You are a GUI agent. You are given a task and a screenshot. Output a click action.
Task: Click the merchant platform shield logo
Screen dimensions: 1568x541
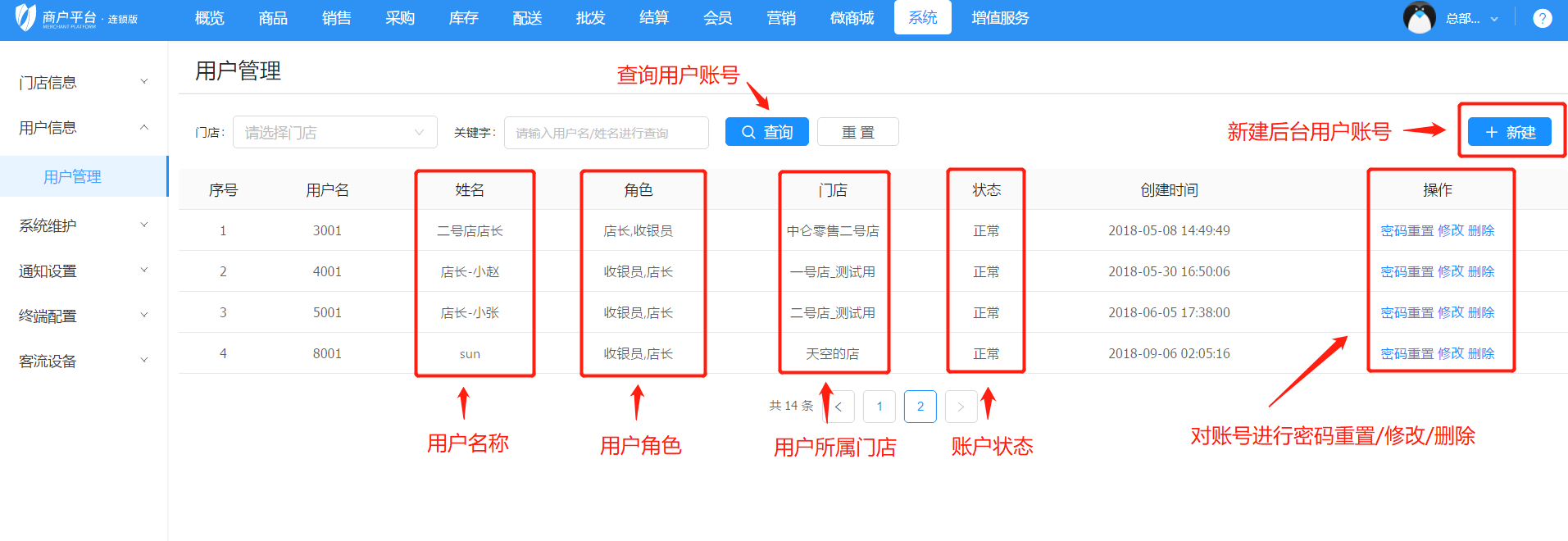[26, 17]
